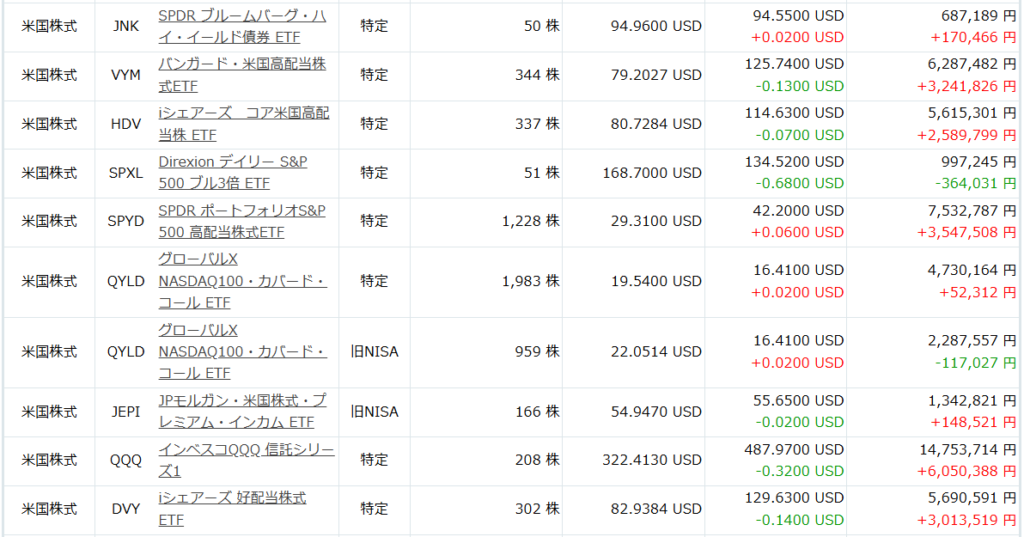
Task: Select the QYLD ticker in the 1,983 株 row
Action: tap(125, 282)
